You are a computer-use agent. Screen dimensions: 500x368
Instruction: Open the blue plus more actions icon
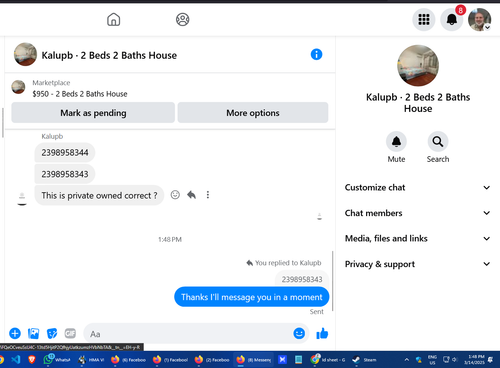(15, 333)
